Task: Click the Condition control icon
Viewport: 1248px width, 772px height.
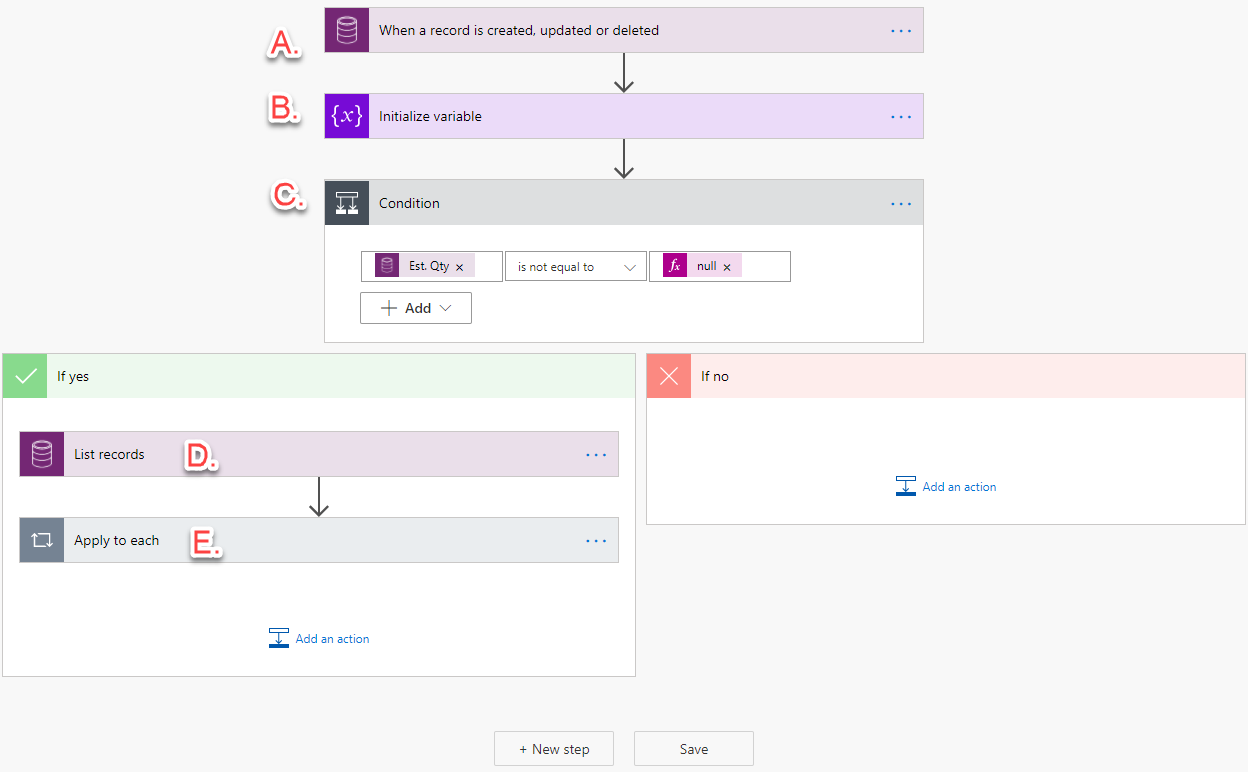Action: coord(346,202)
